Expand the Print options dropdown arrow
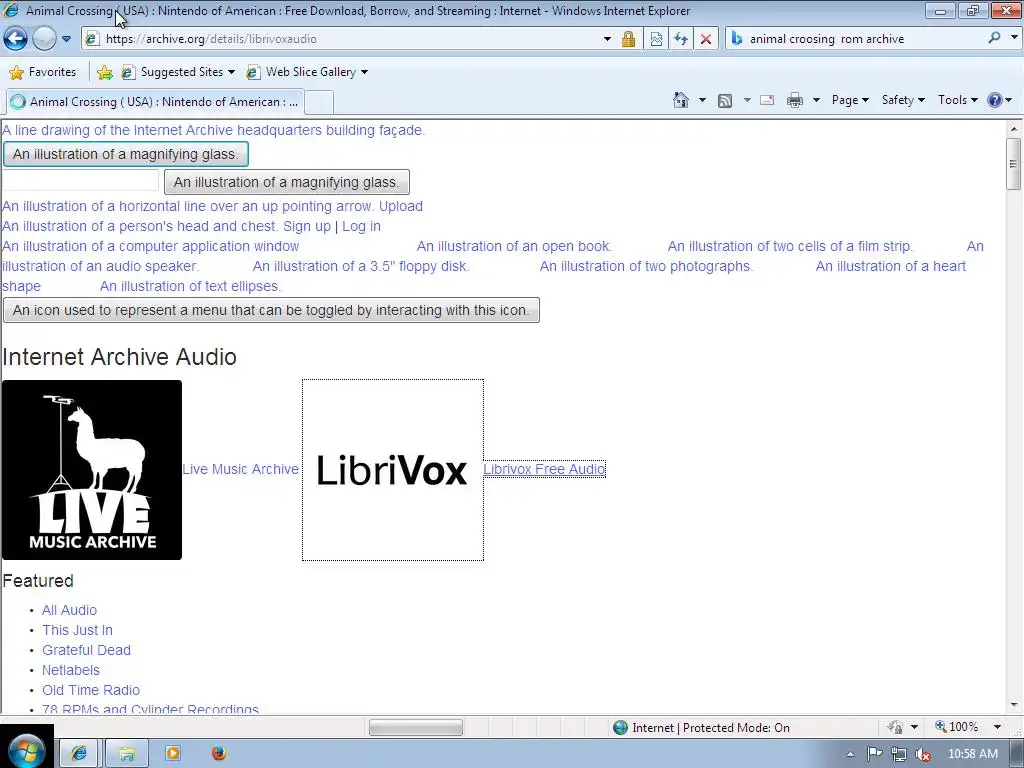The image size is (1024, 768). 816,100
